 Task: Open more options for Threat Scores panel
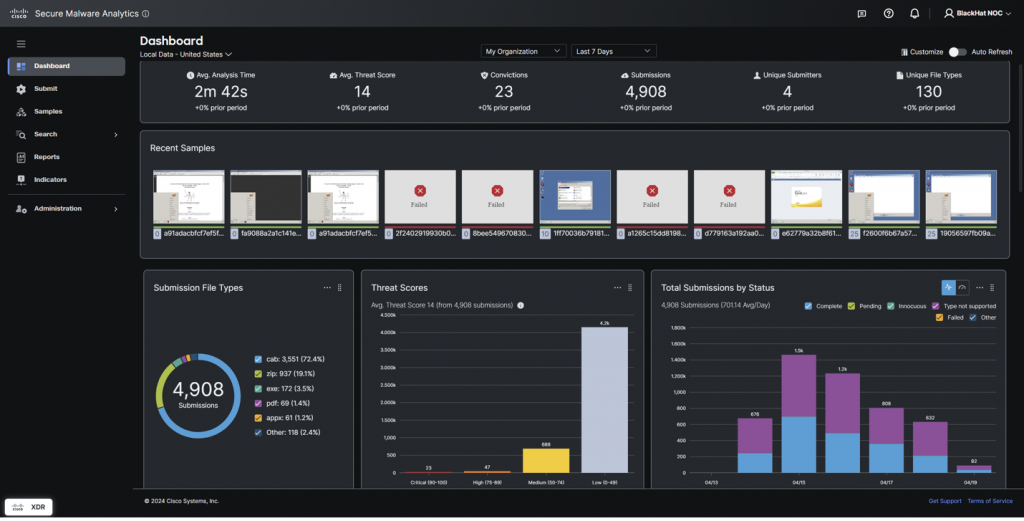[616, 288]
